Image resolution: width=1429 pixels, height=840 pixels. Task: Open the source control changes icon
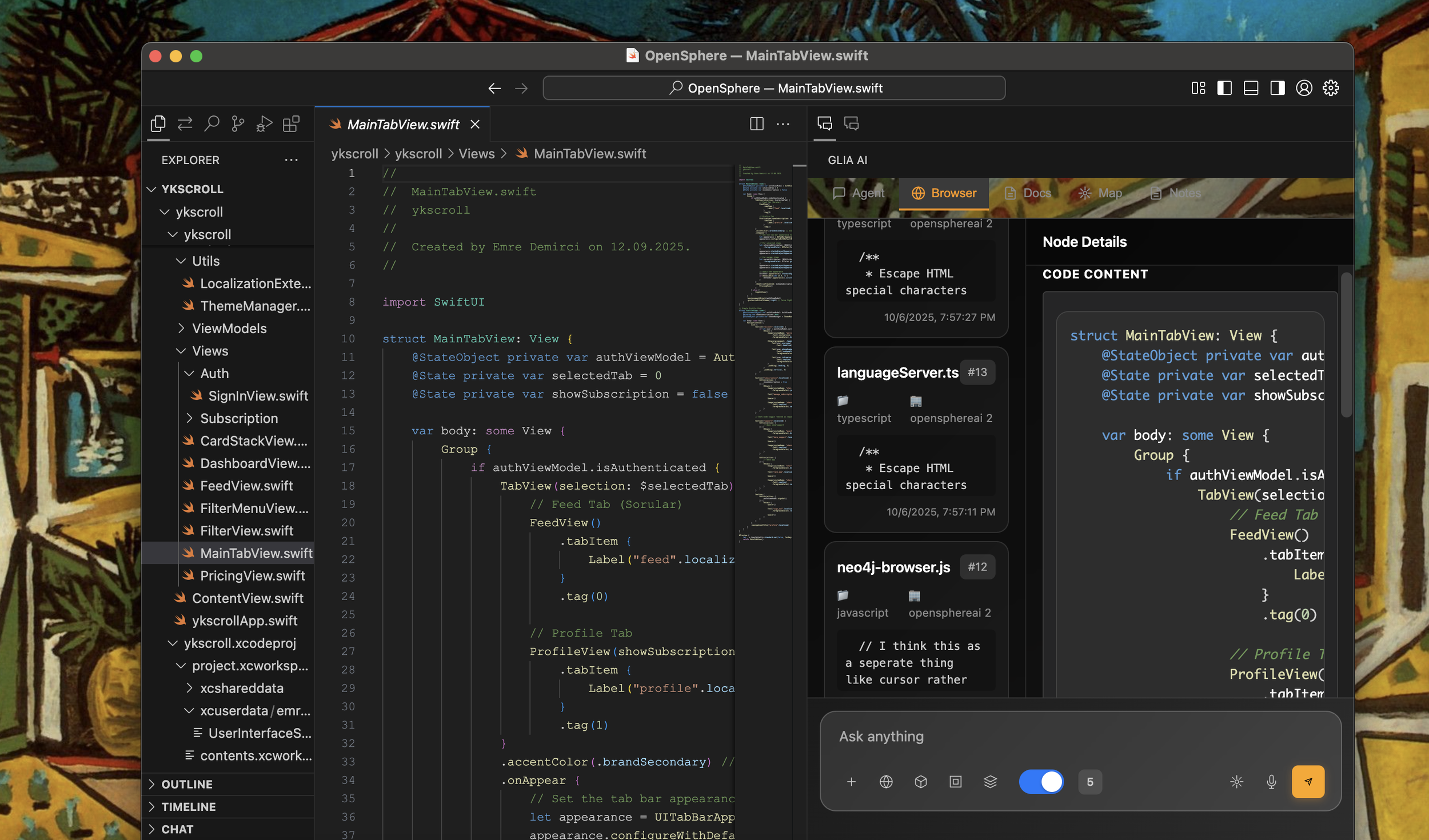pos(185,123)
